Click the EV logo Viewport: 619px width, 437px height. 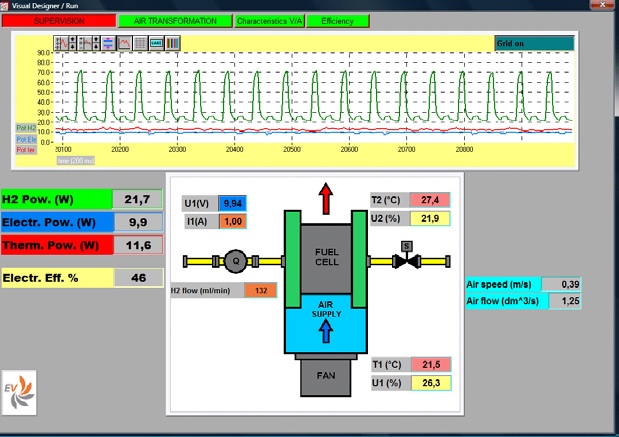[19, 392]
